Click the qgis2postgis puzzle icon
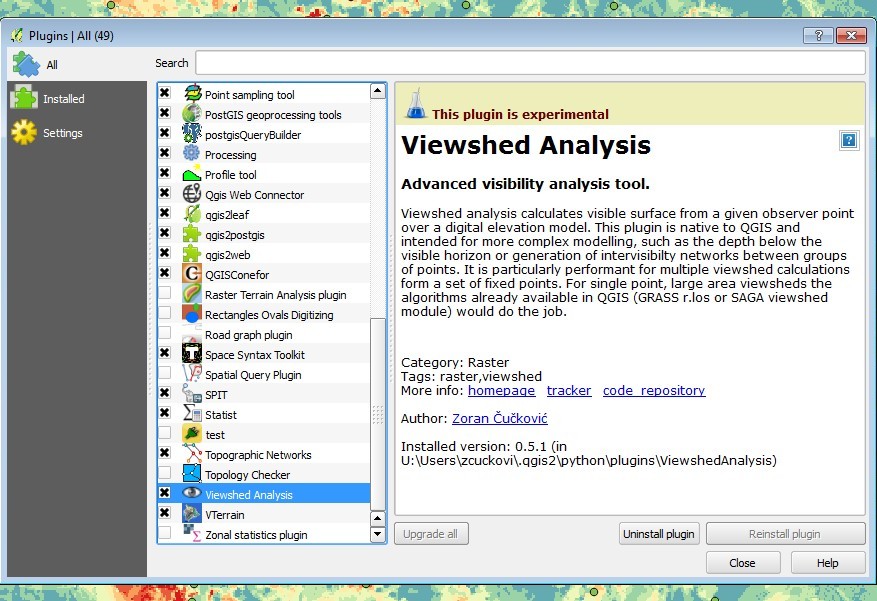Screen dimensions: 877x601 pos(192,234)
